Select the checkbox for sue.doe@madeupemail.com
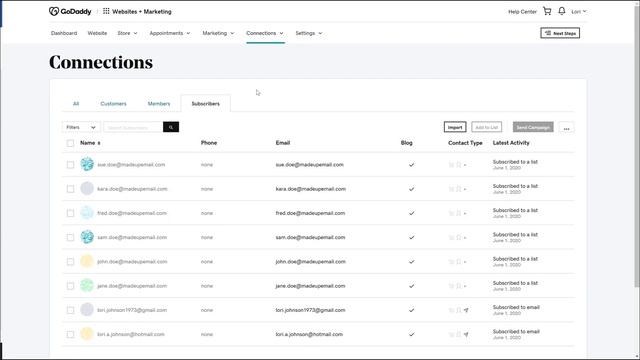 point(70,165)
